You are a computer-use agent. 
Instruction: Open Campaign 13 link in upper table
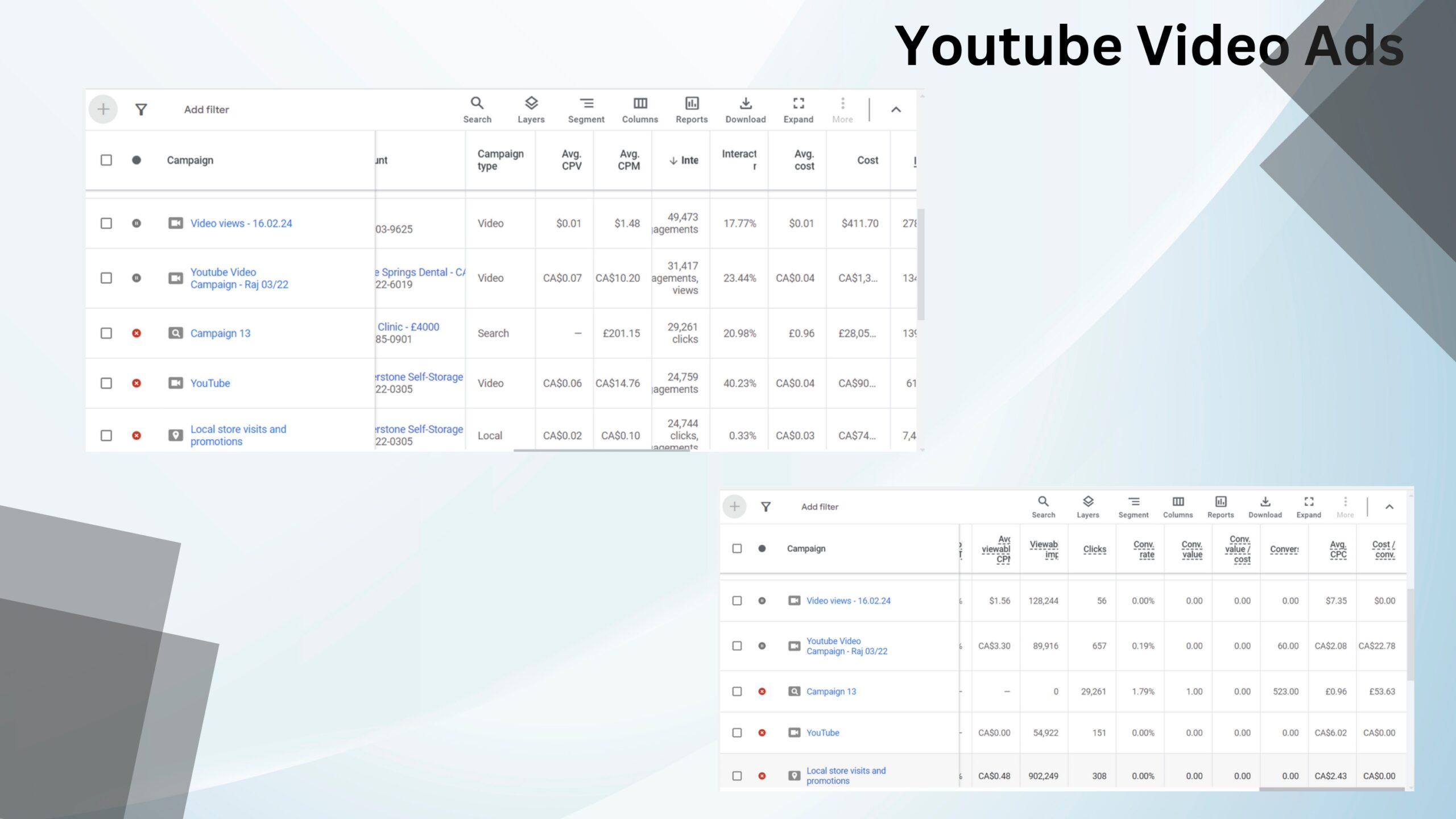220,333
